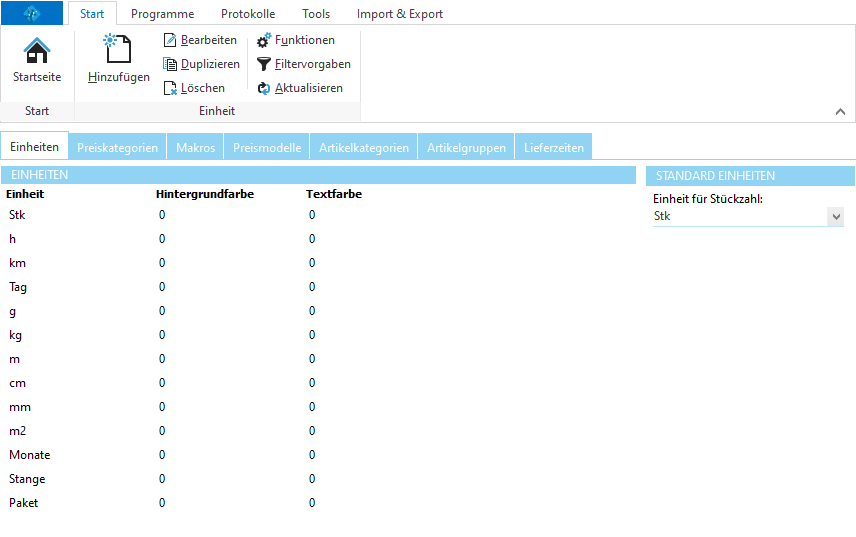Image resolution: width=856 pixels, height=537 pixels.
Task: Refresh using the Aktualisieren icon
Action: [264, 88]
